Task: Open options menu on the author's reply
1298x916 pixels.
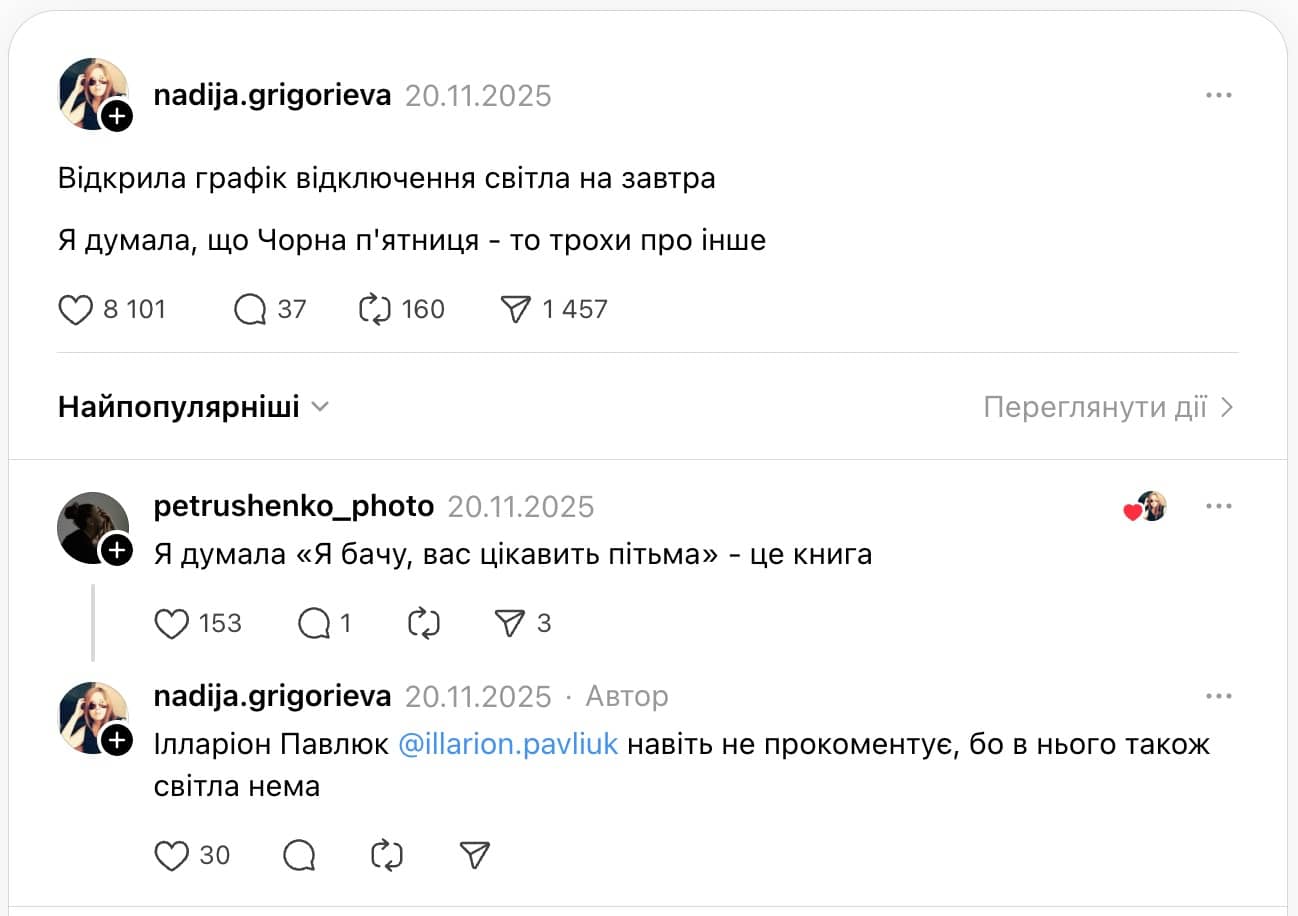Action: point(1219,695)
